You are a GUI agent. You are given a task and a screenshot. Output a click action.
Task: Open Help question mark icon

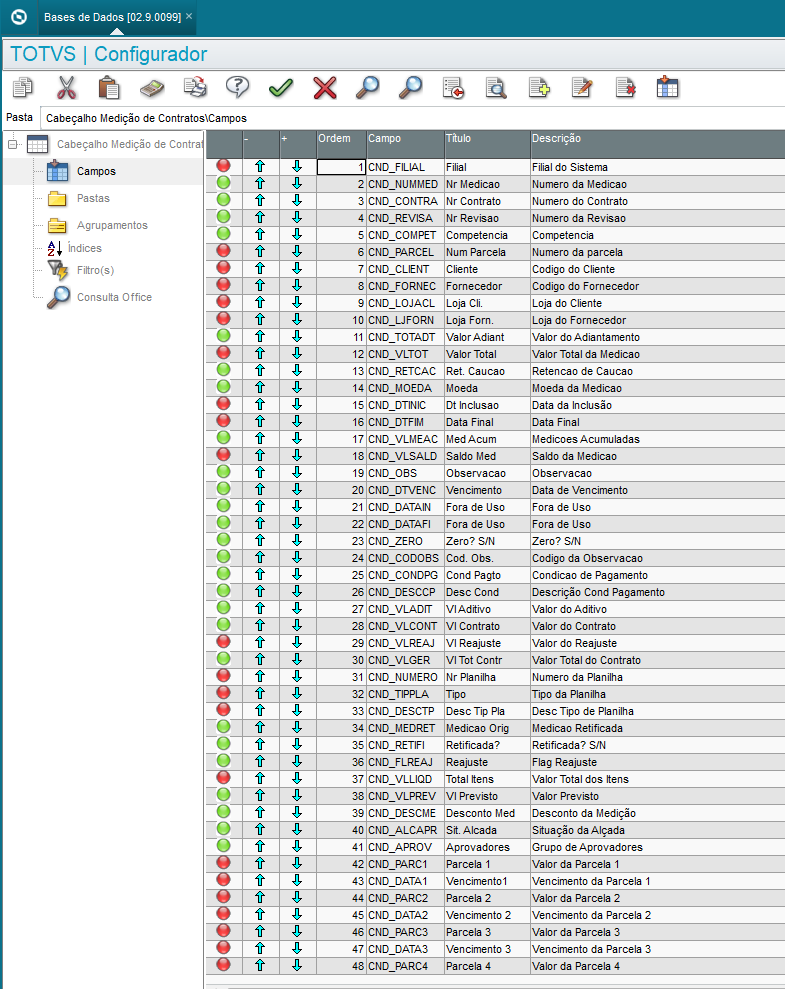(238, 88)
